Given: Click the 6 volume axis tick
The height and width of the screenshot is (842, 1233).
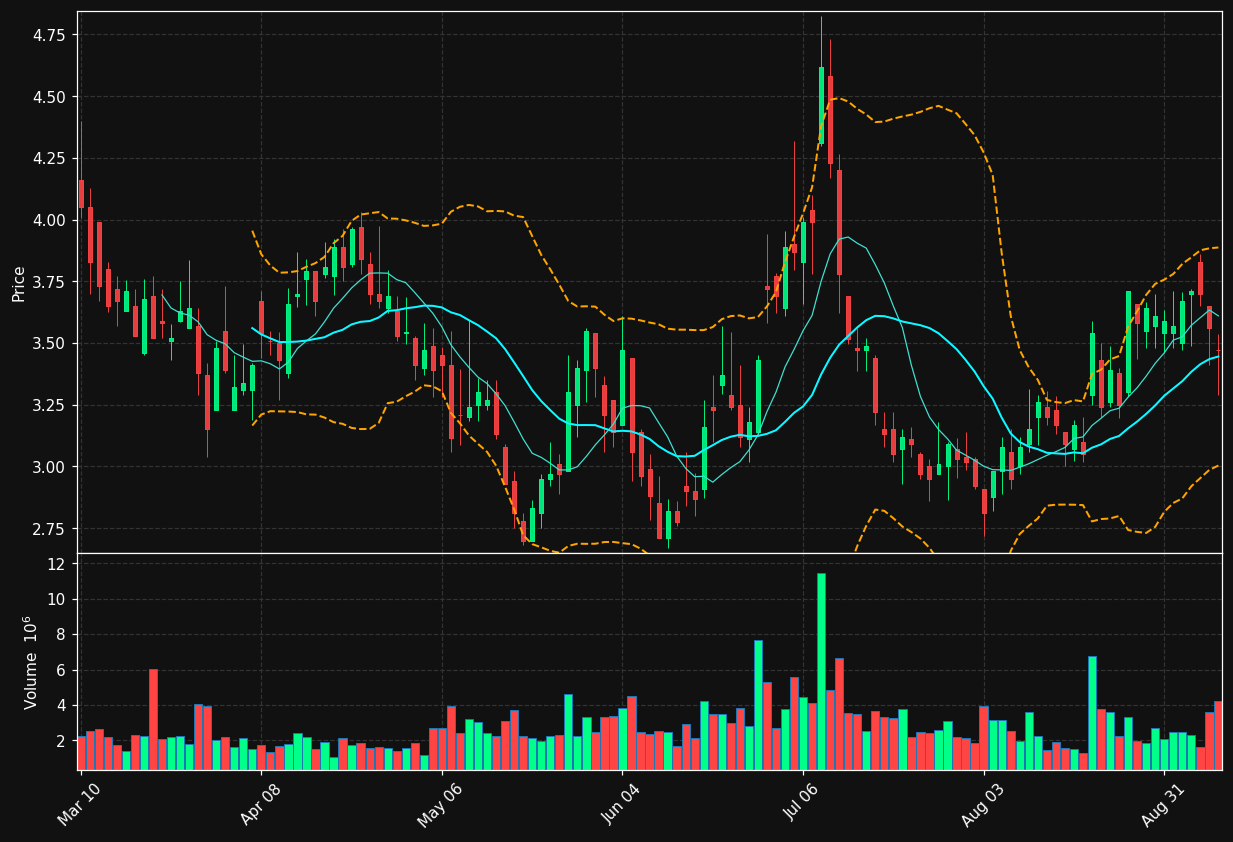Looking at the screenshot, I should point(62,670).
